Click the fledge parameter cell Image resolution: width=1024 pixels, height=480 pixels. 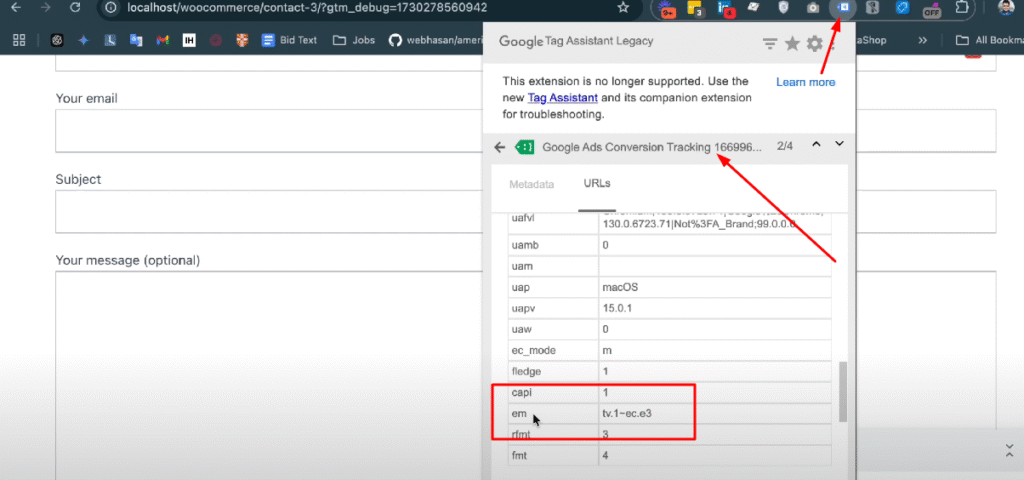click(553, 372)
